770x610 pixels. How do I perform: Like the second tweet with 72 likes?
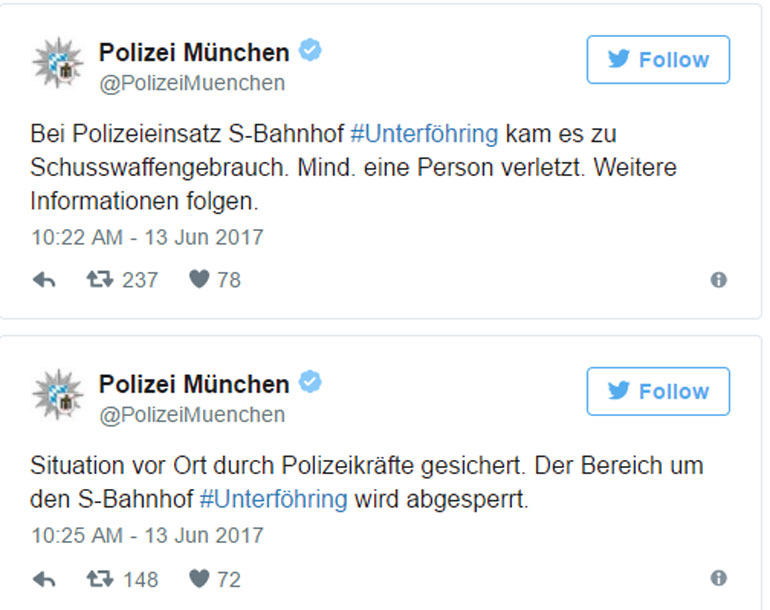200,579
